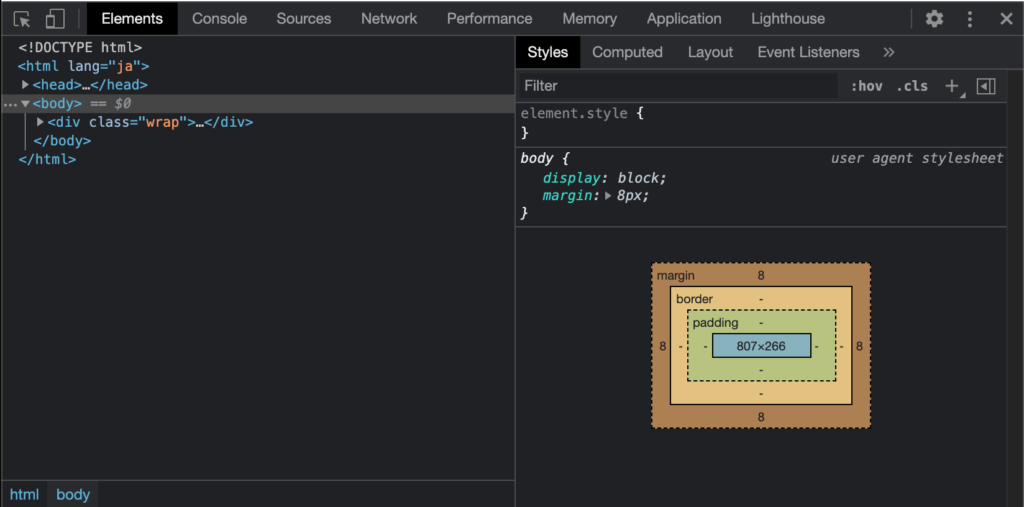1024x507 pixels.
Task: Expand the head element node
Action: pos(25,84)
